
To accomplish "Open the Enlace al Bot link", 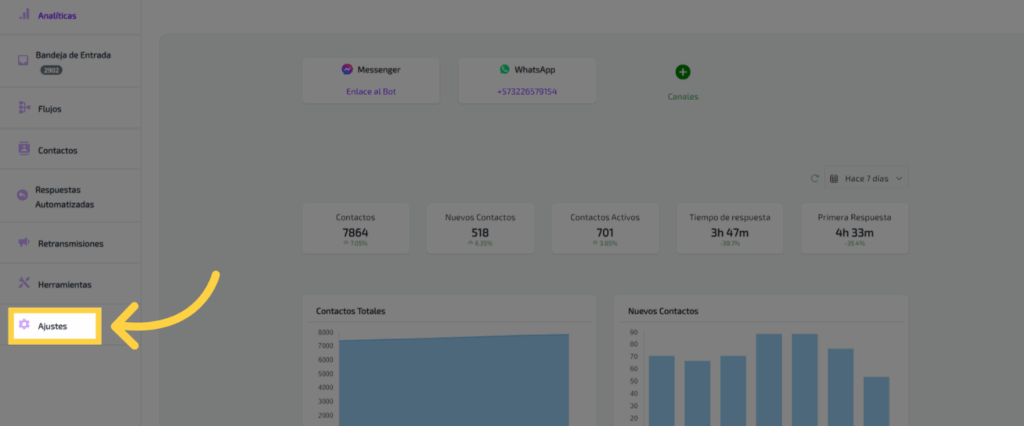I will coord(372,92).
